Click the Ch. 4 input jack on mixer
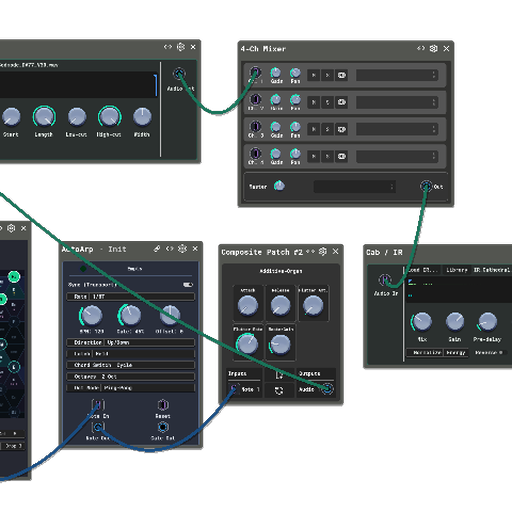 (x=255, y=153)
